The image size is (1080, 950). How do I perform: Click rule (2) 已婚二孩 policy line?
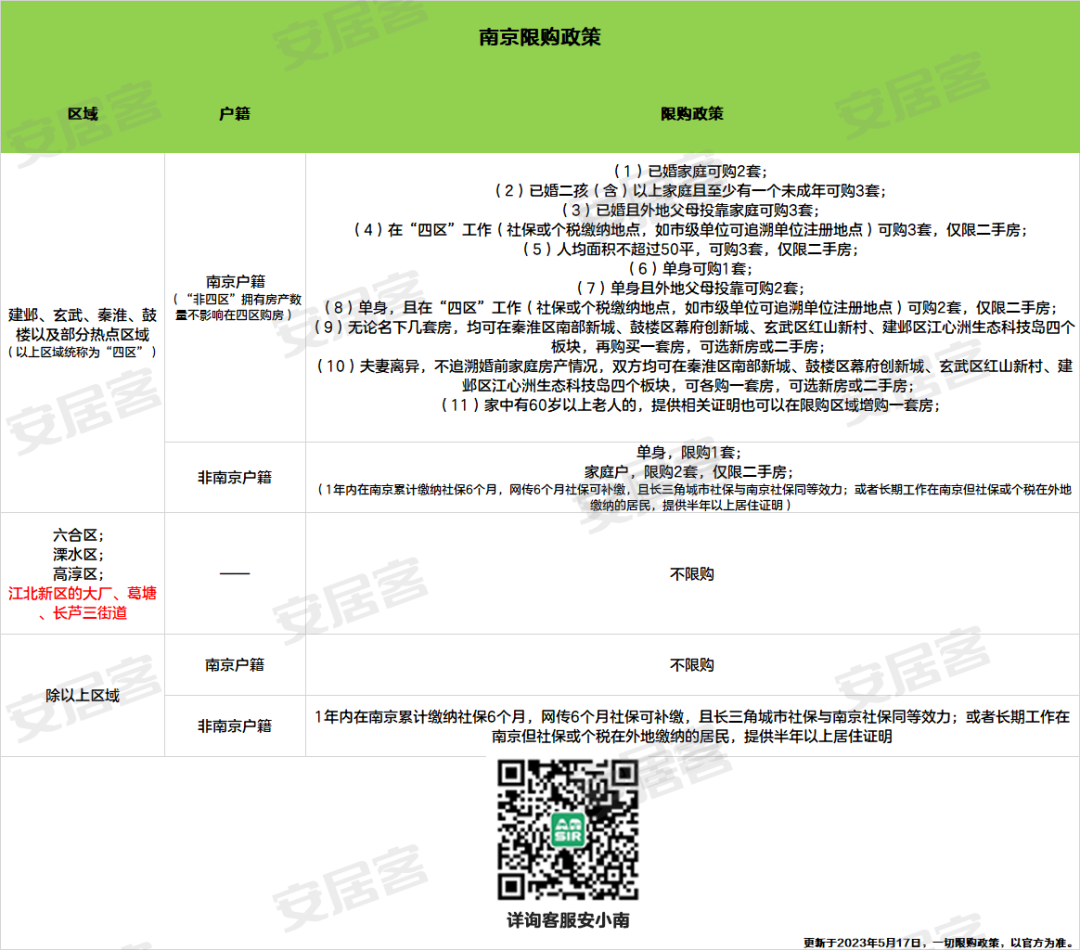pos(691,191)
